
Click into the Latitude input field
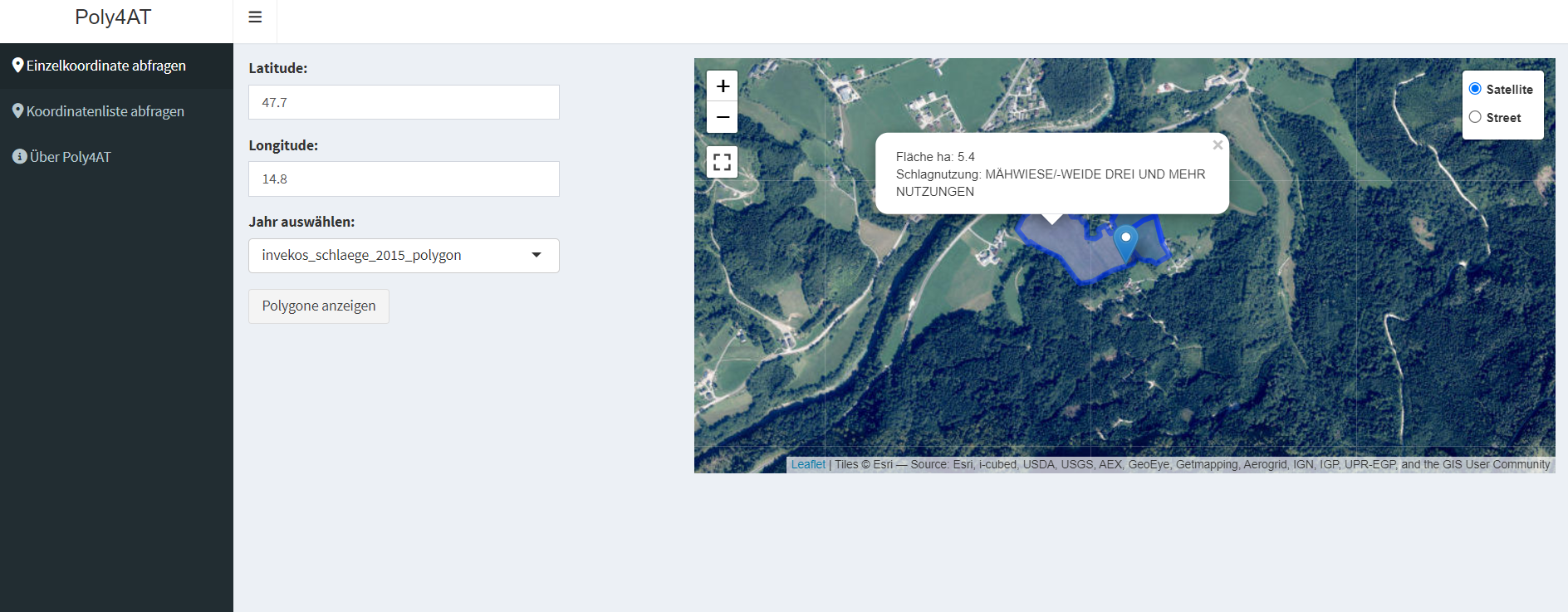(x=404, y=103)
